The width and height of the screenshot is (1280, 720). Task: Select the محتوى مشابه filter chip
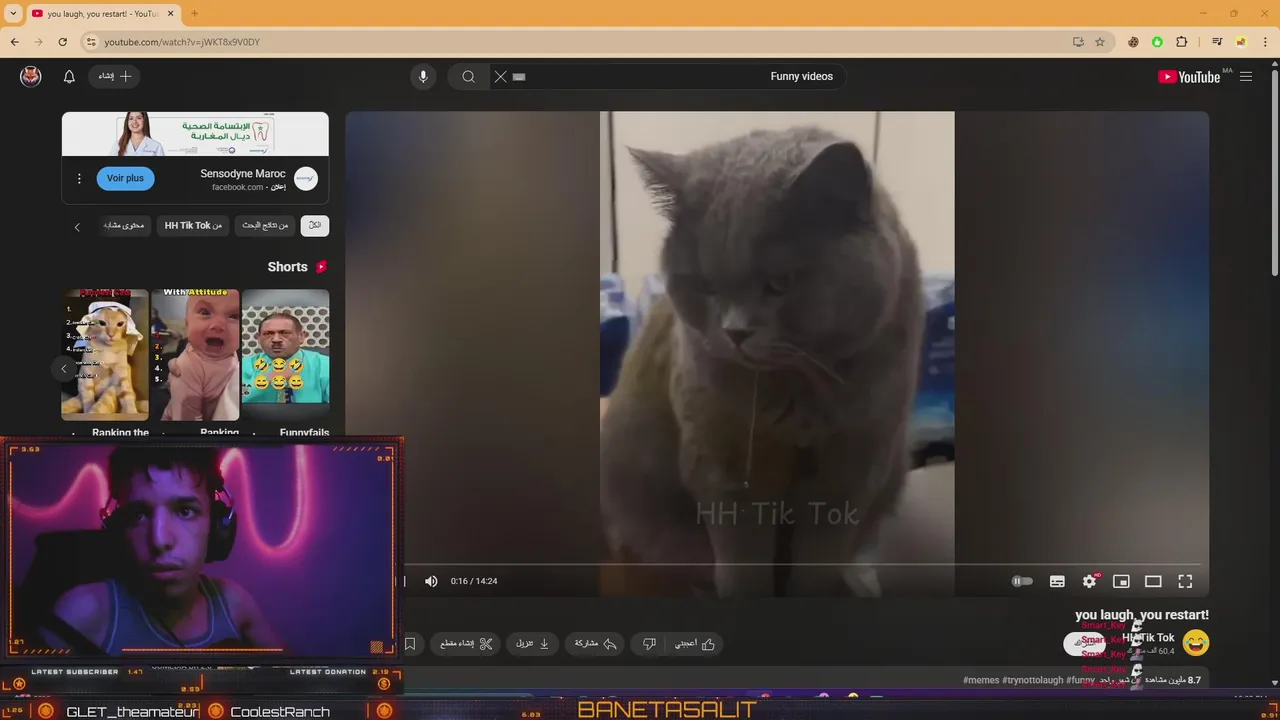(124, 226)
